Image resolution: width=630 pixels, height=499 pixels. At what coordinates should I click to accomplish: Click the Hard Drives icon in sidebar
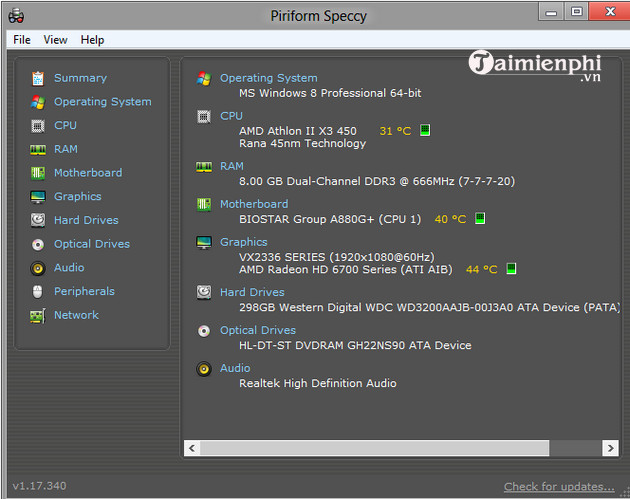38,220
